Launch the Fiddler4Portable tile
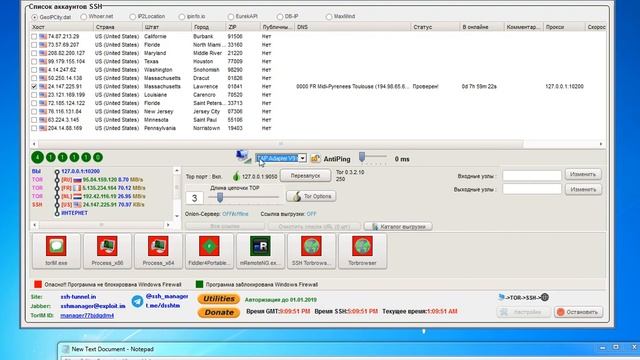This screenshot has width=640, height=360. coord(209,251)
